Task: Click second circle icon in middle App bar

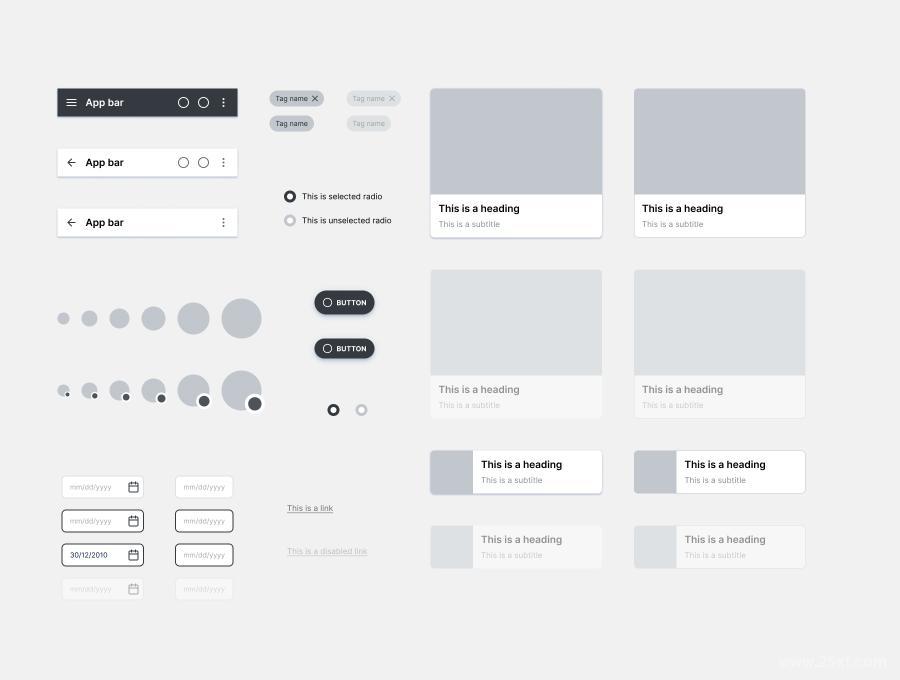Action: coord(203,163)
